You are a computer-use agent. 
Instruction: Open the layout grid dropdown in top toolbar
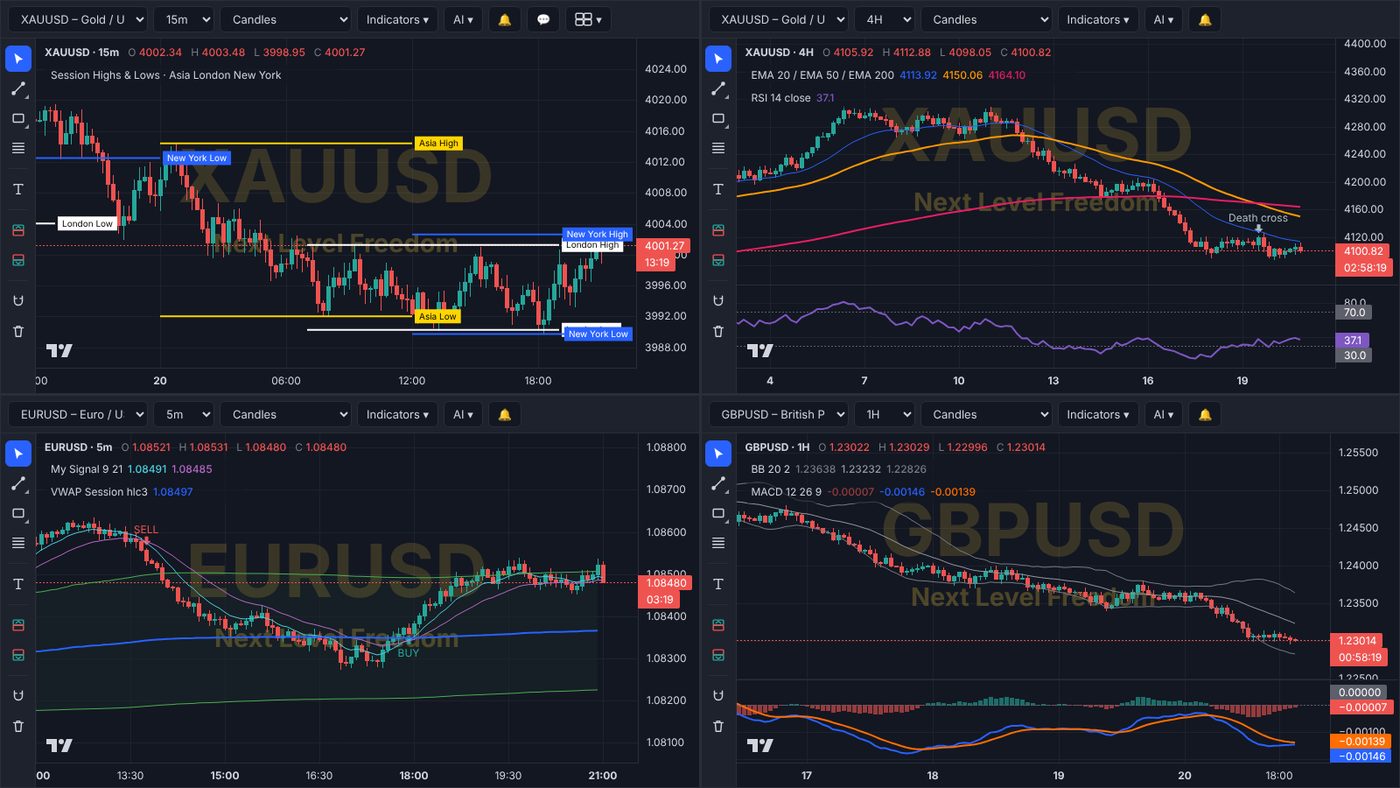click(x=588, y=19)
